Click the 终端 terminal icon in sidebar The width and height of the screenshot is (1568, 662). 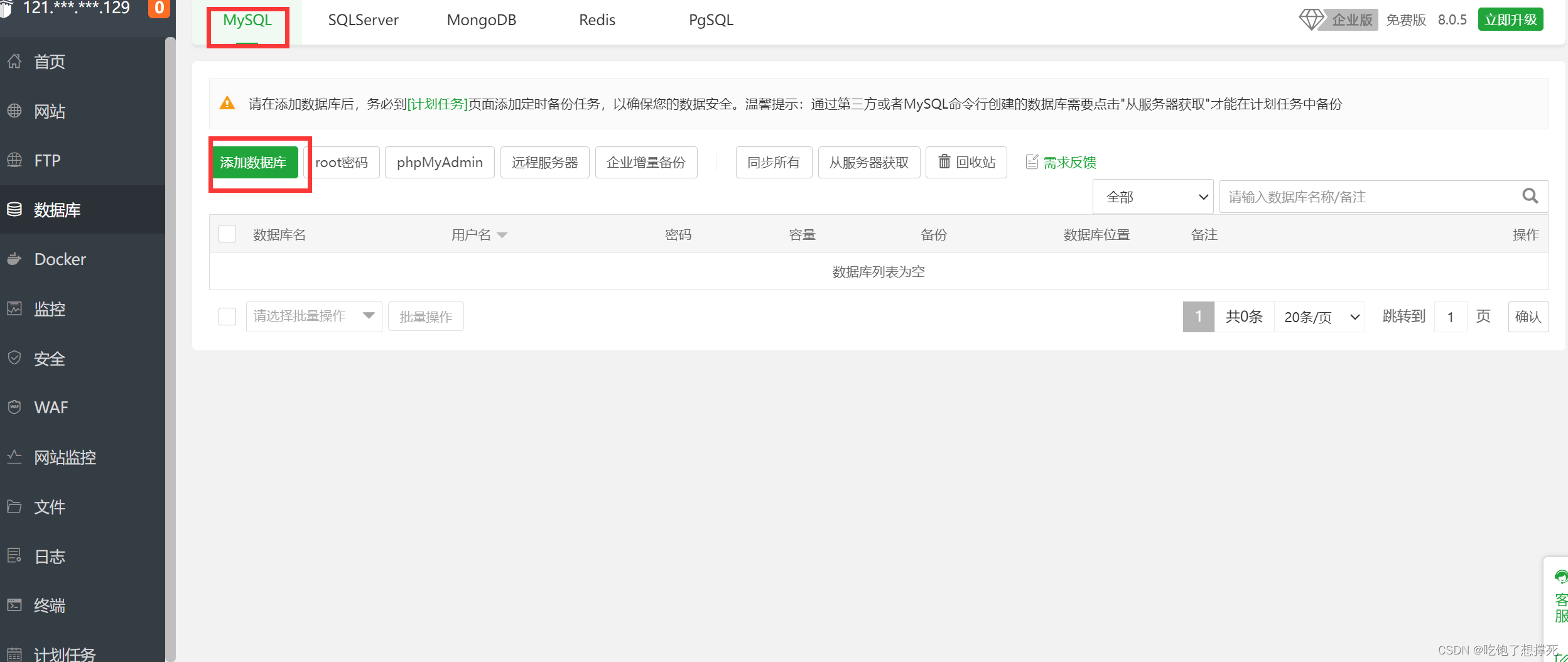point(14,605)
